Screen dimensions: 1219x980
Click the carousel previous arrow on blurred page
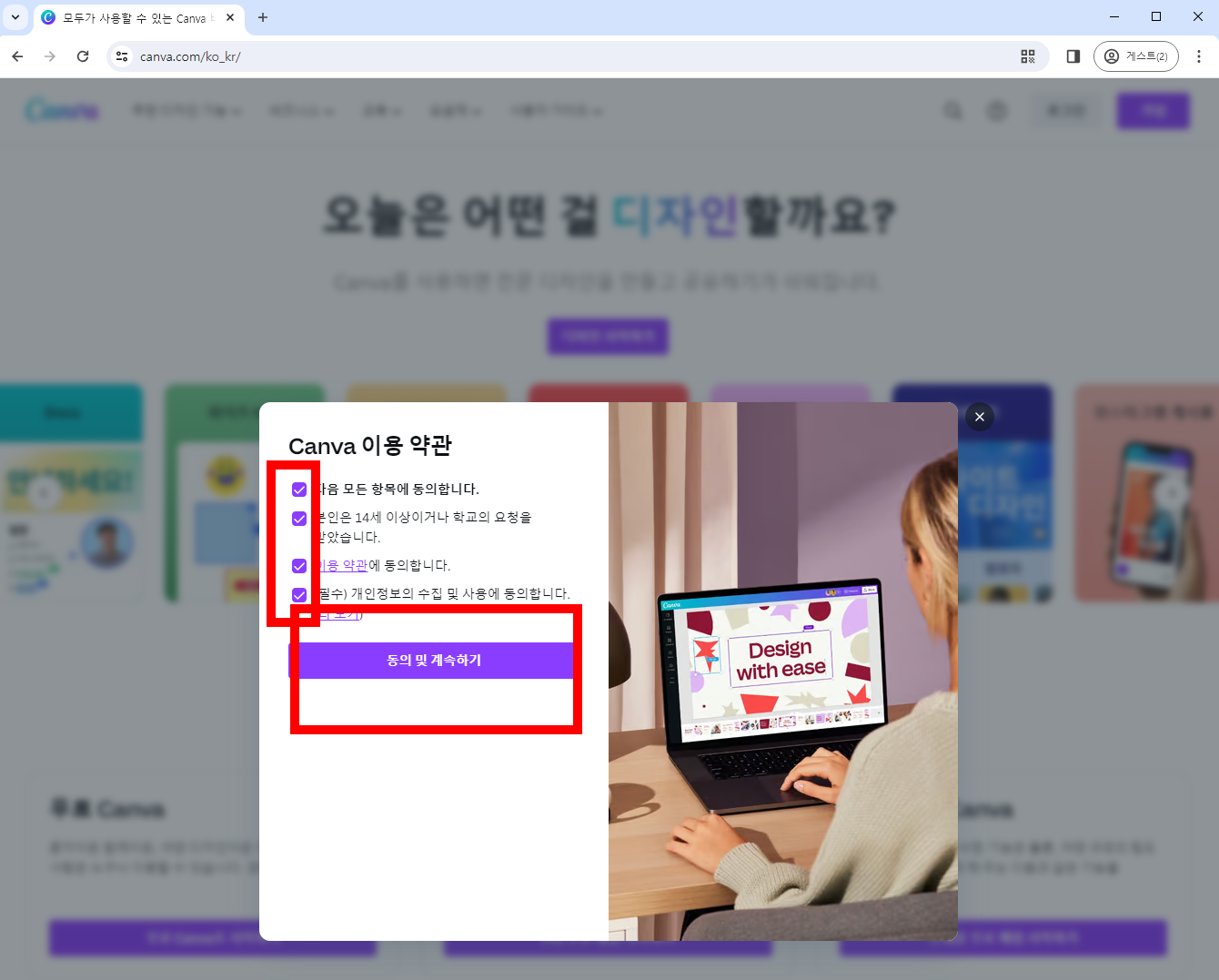pos(44,493)
